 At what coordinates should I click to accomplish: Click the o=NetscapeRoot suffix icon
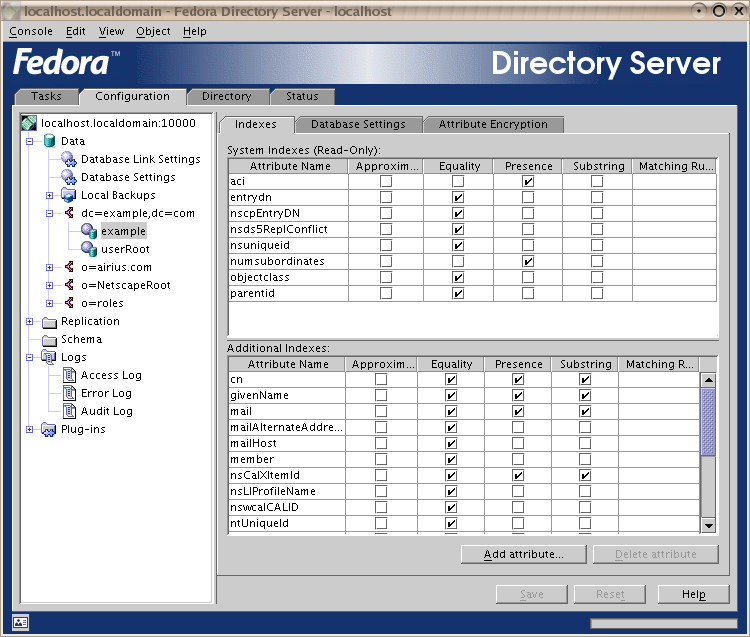69,285
